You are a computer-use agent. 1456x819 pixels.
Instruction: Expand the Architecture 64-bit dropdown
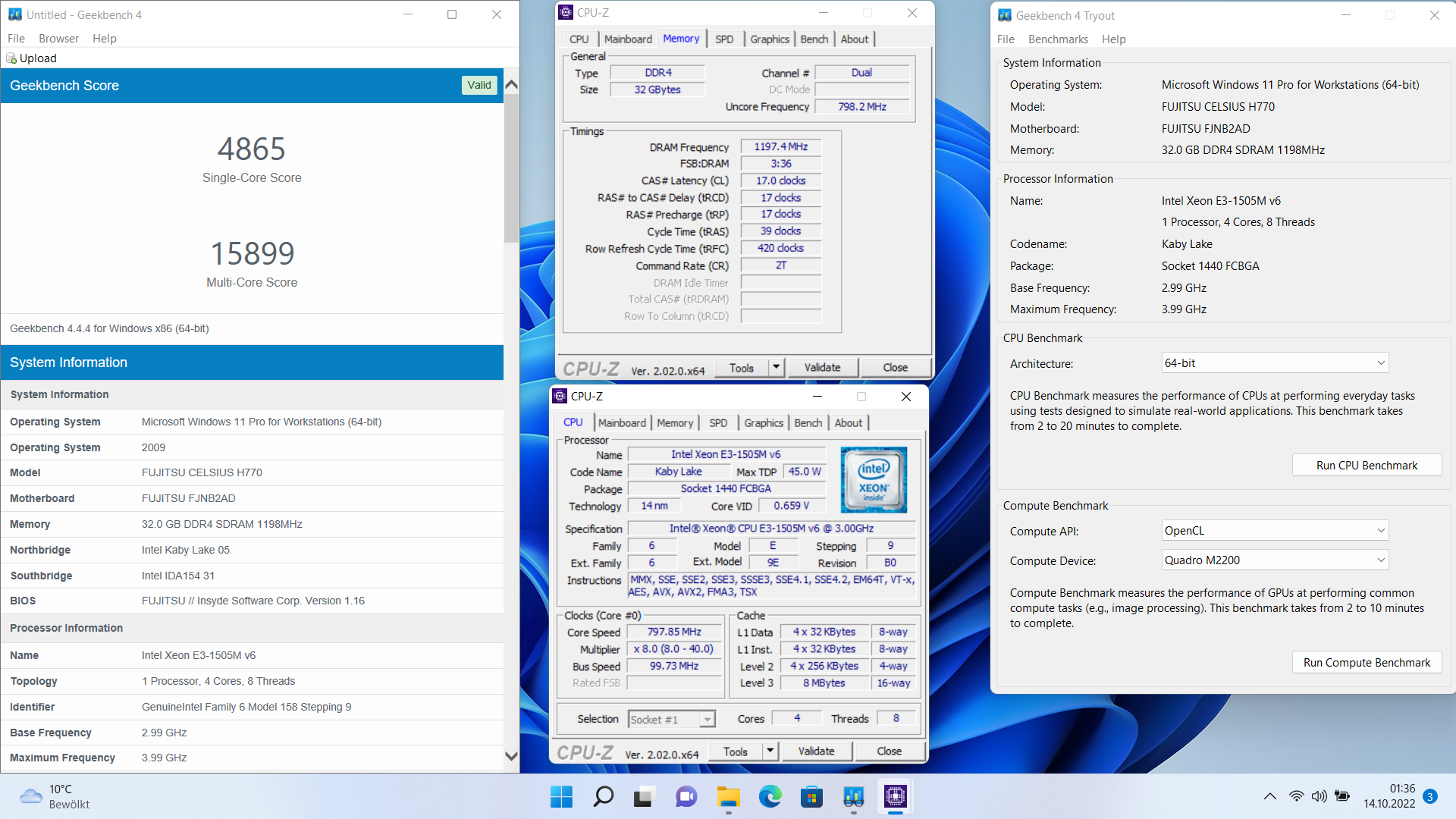tap(1275, 363)
